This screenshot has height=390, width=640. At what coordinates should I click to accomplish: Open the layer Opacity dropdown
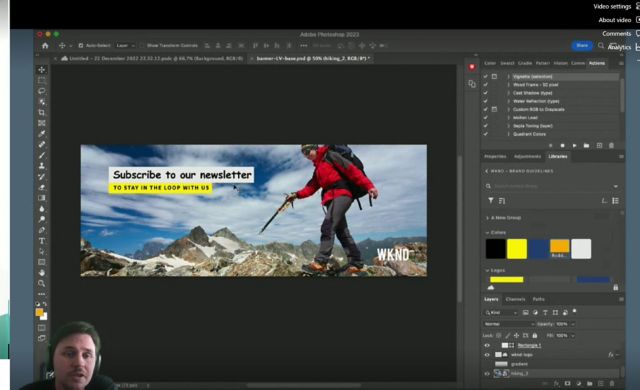coord(573,324)
